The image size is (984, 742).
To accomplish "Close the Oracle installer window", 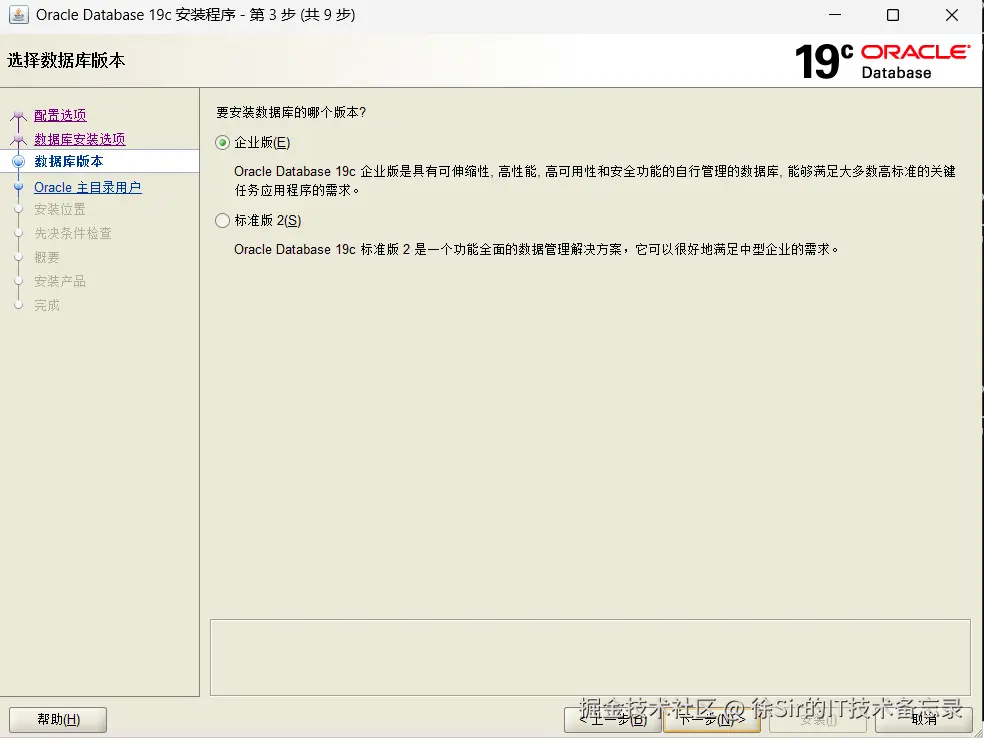I will tap(952, 15).
